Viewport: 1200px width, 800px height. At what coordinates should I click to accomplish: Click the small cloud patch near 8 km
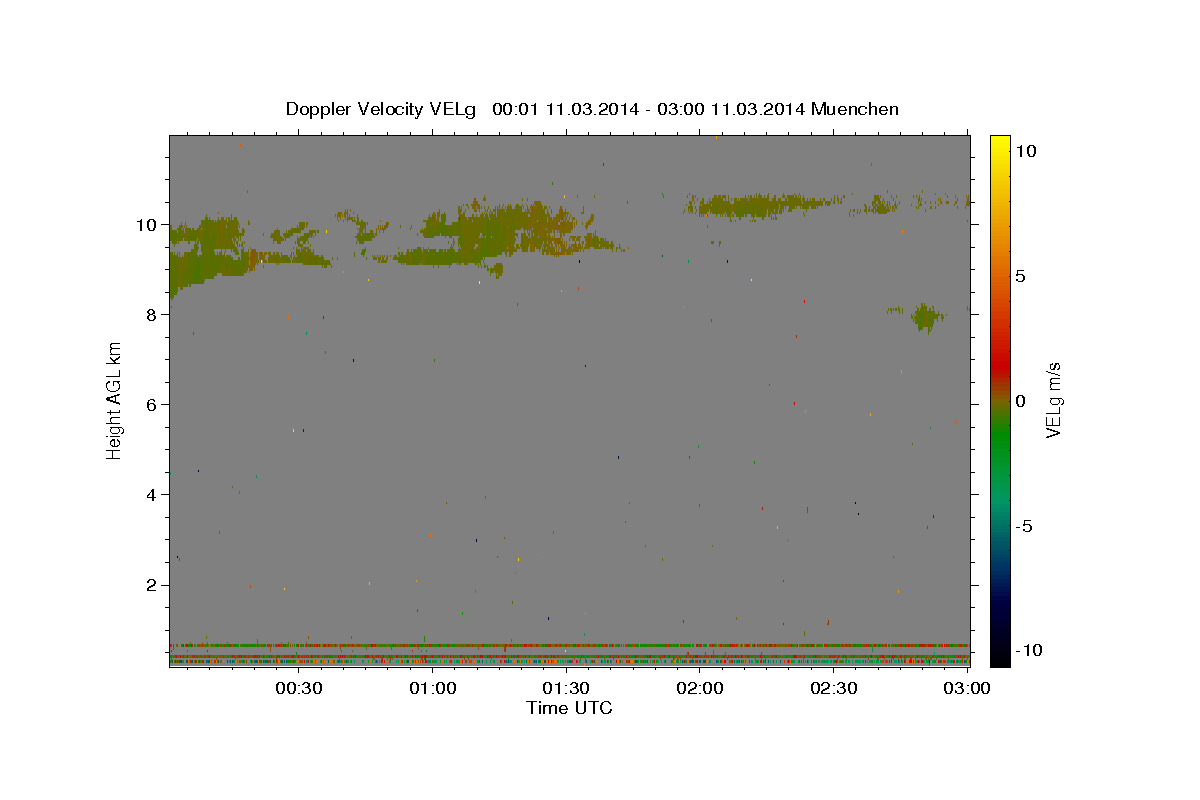click(927, 318)
